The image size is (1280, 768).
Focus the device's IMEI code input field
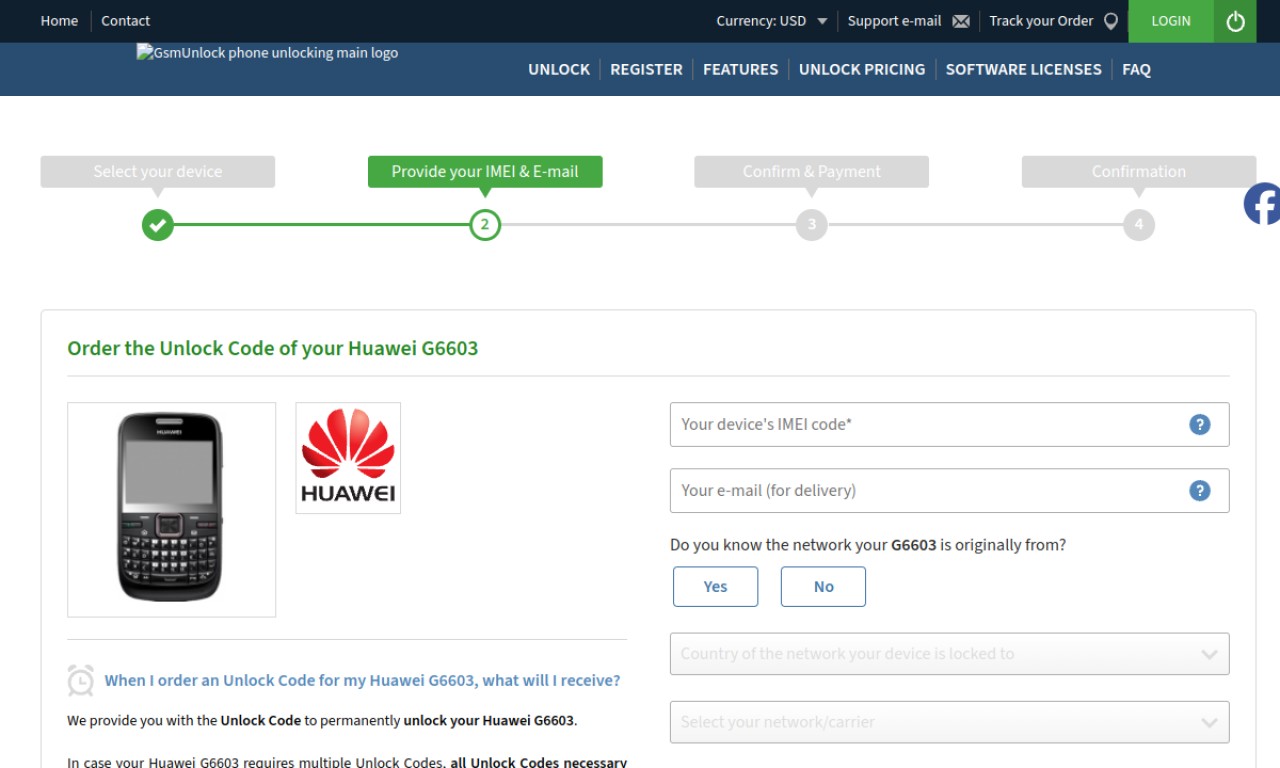[949, 424]
